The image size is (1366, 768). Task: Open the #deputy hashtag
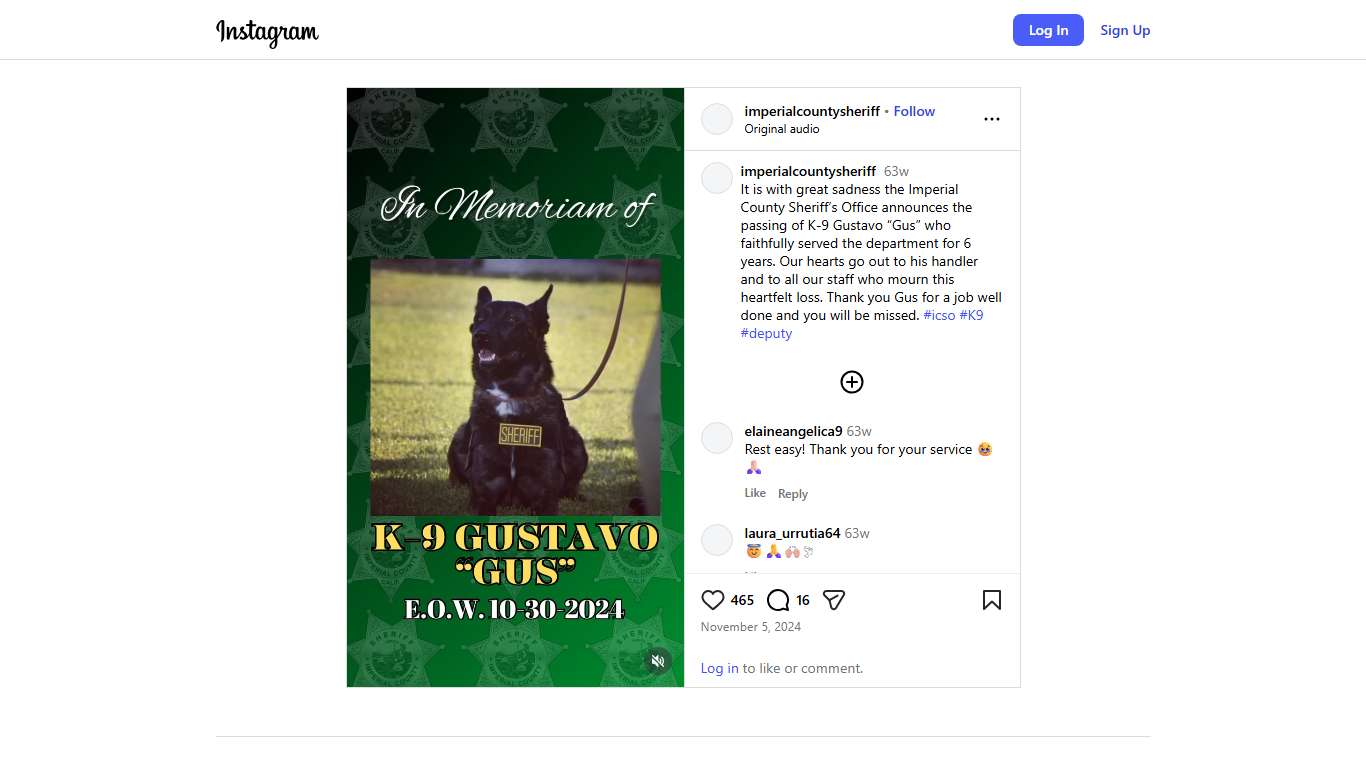(x=766, y=333)
